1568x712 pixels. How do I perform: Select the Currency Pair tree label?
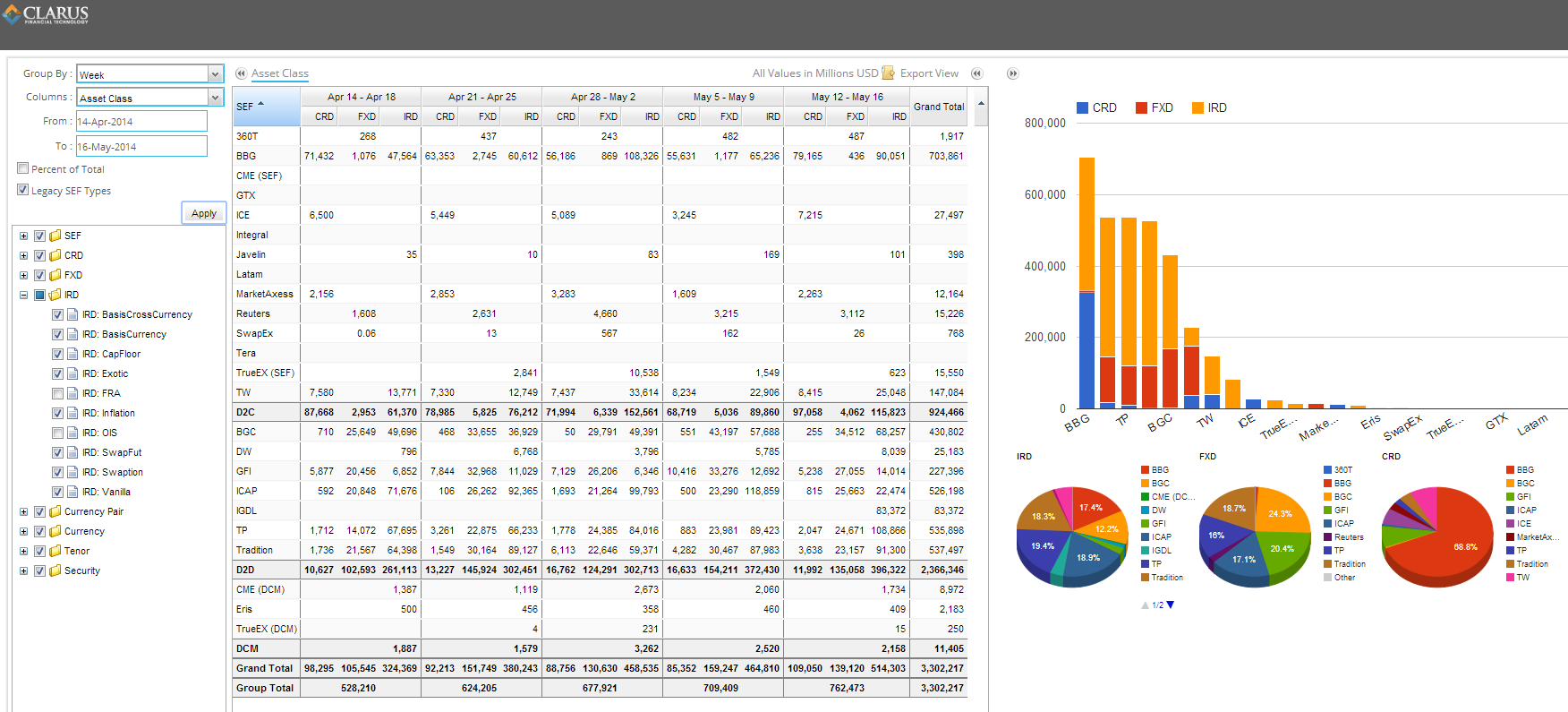(94, 511)
